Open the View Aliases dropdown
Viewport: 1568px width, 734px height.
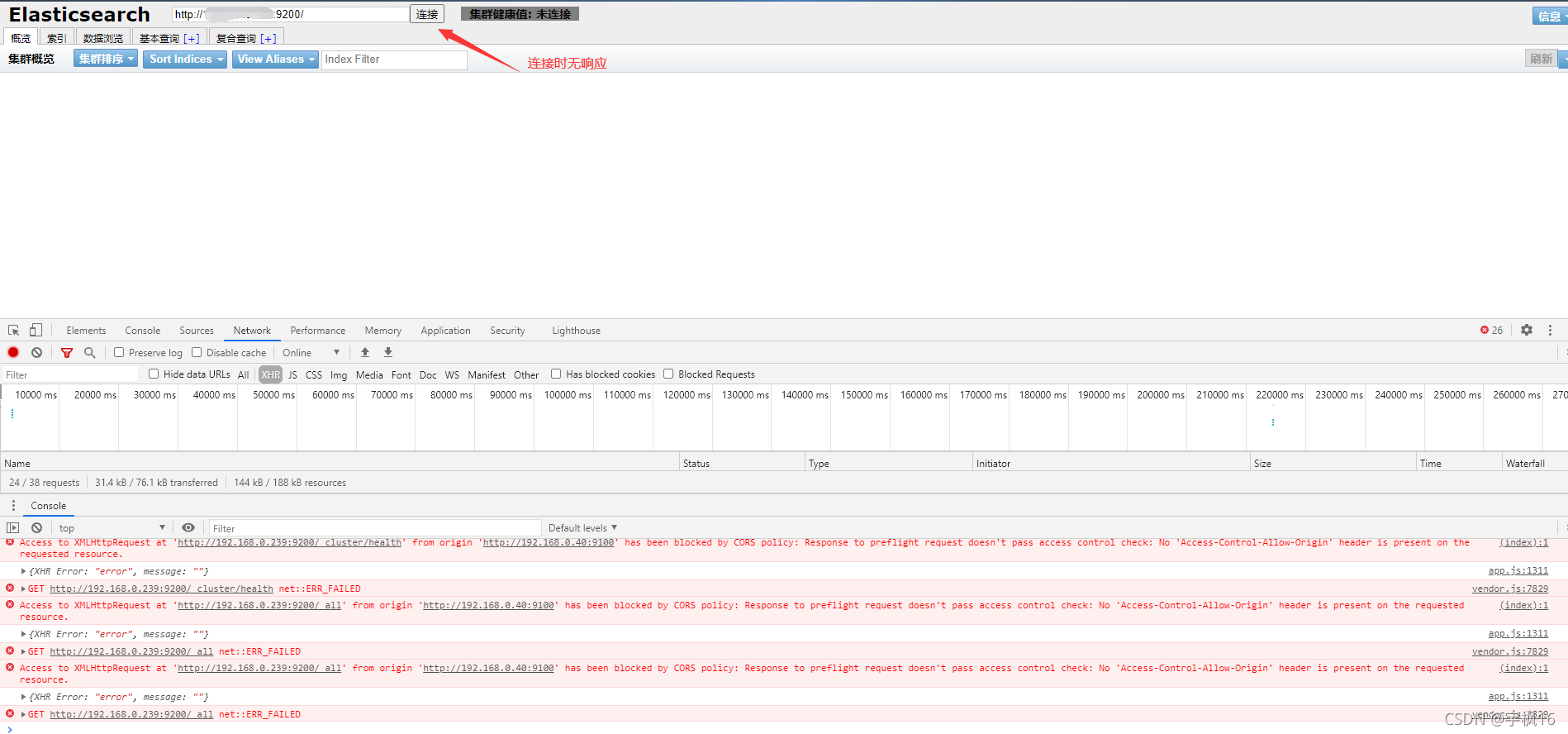[275, 59]
